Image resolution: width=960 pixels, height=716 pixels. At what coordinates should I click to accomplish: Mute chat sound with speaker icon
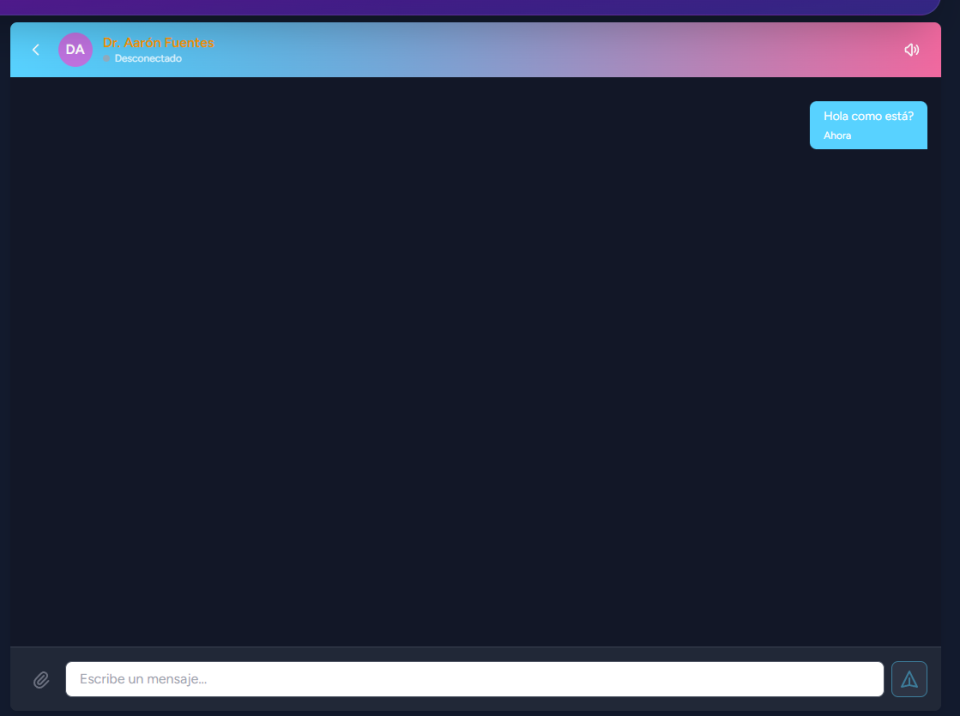pyautogui.click(x=911, y=50)
